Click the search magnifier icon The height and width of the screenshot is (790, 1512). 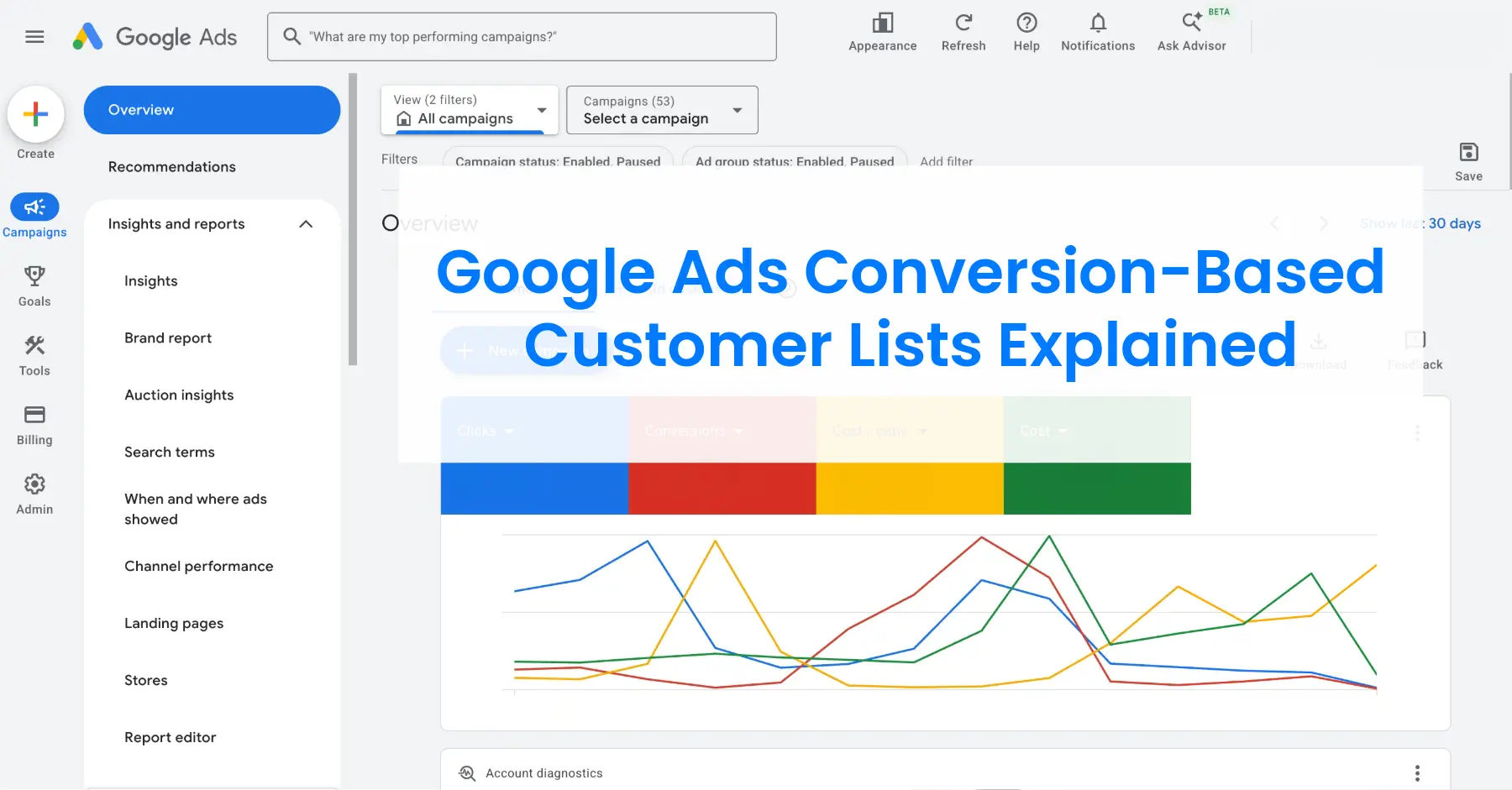click(291, 36)
